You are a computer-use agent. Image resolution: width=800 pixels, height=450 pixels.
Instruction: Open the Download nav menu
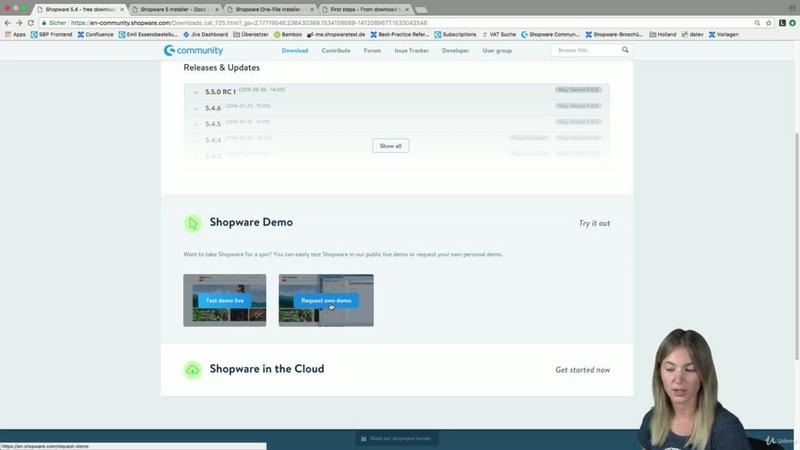pyautogui.click(x=295, y=51)
